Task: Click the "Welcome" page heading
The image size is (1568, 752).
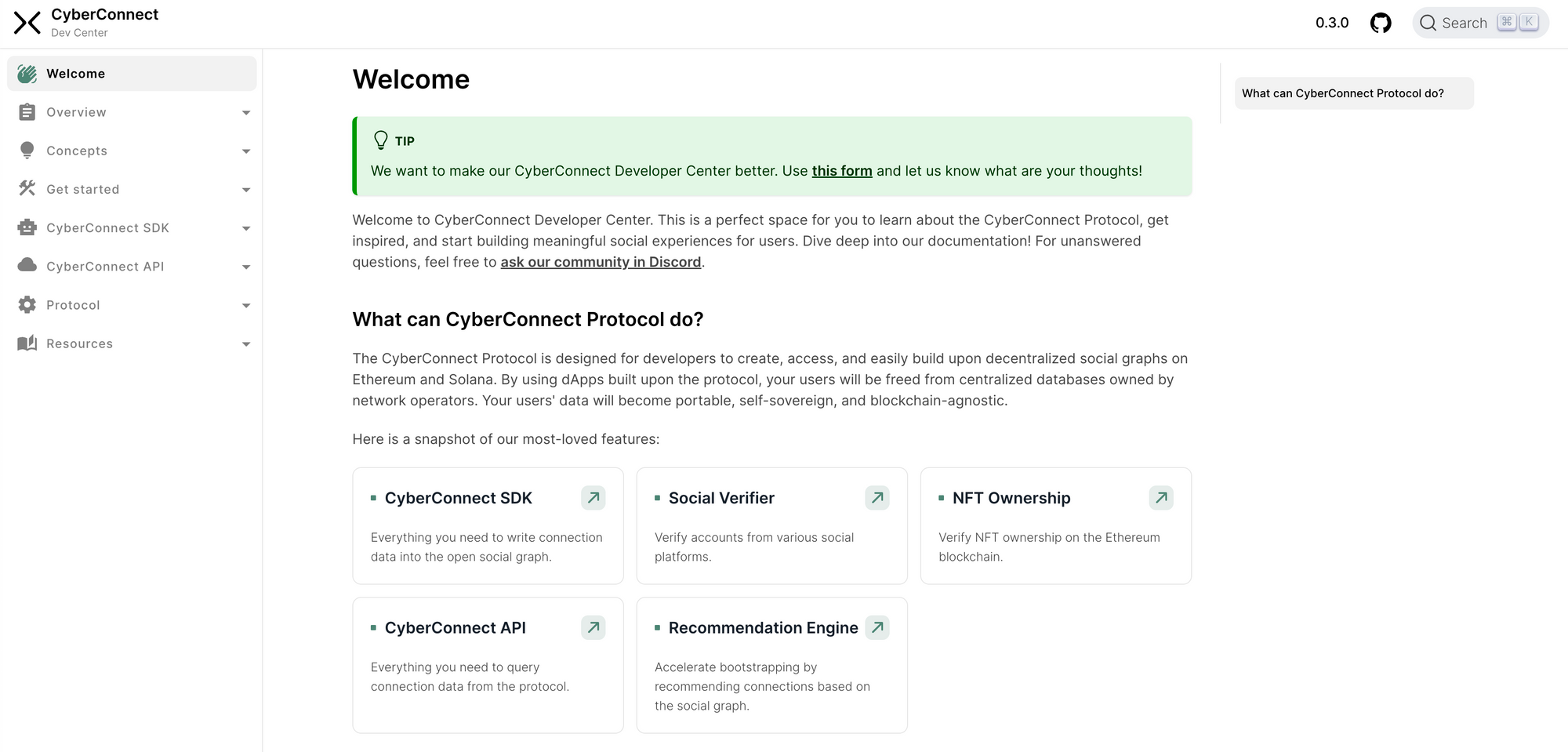Action: pyautogui.click(x=411, y=79)
